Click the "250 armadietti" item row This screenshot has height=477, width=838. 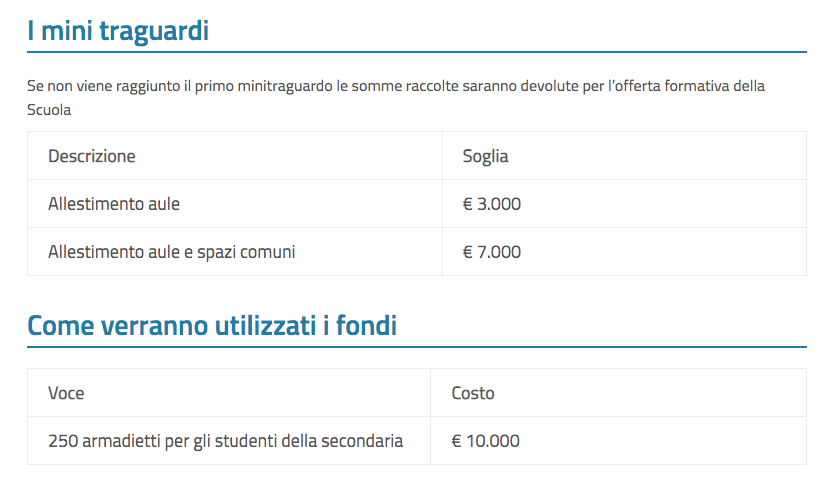[x=417, y=441]
